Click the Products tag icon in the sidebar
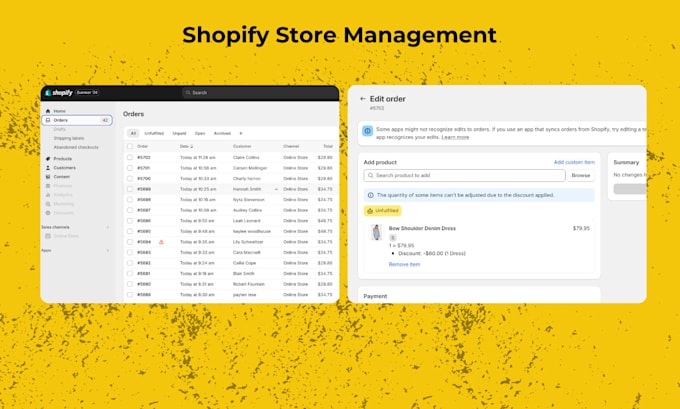 coord(48,159)
